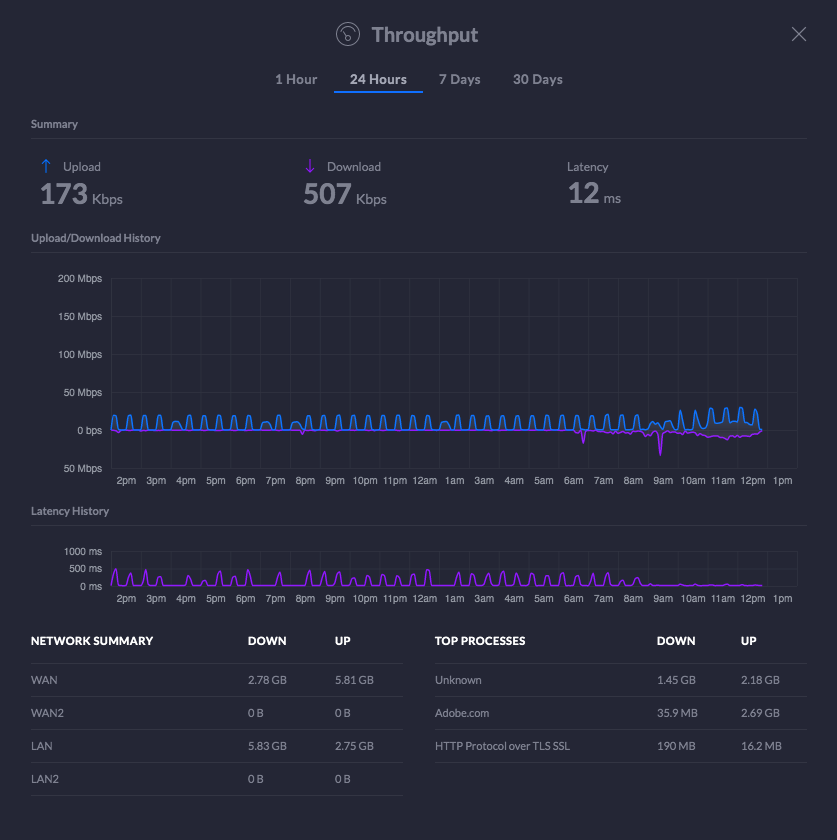Click the 173 Kbps upload value
Viewport: 837px width, 840px height.
[x=81, y=194]
